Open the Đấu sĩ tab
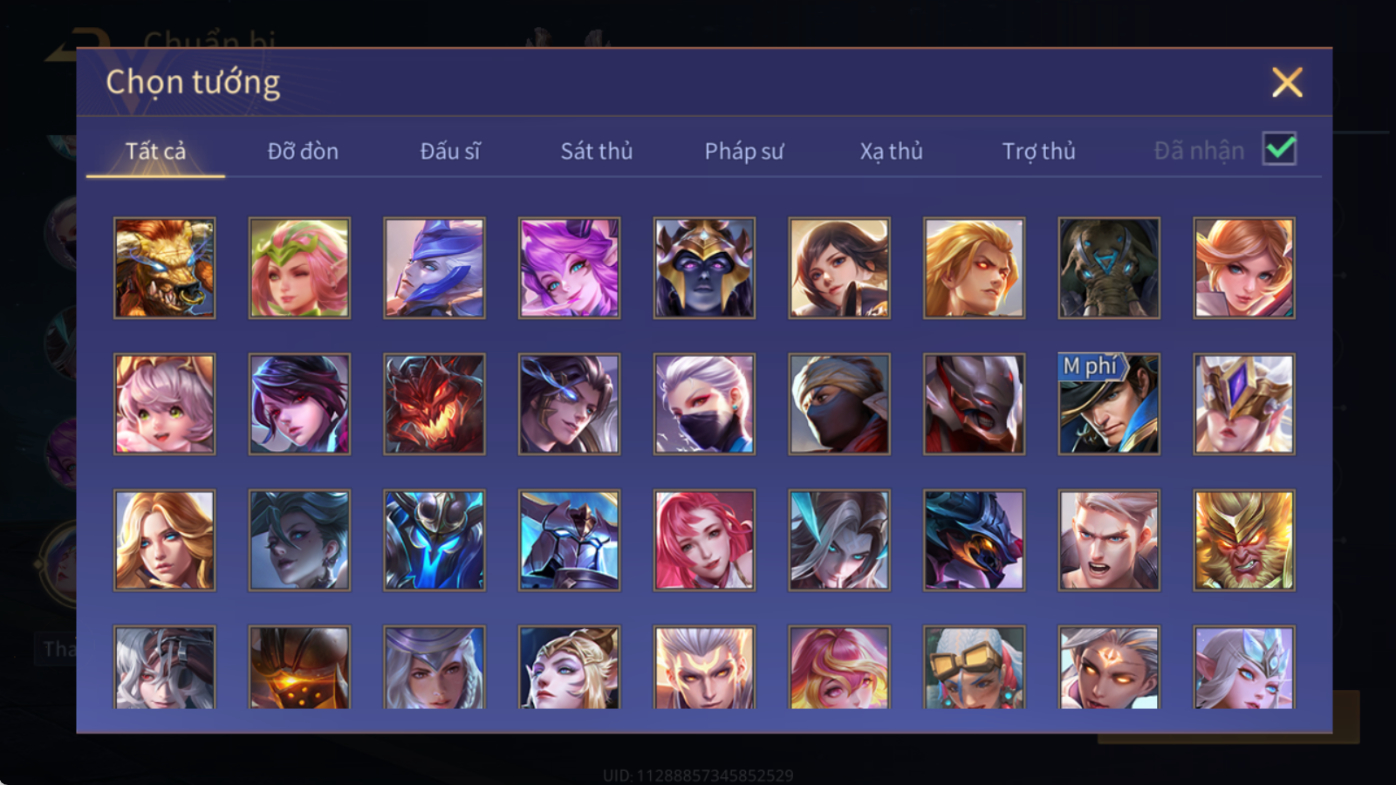Image resolution: width=1396 pixels, height=785 pixels. (450, 151)
